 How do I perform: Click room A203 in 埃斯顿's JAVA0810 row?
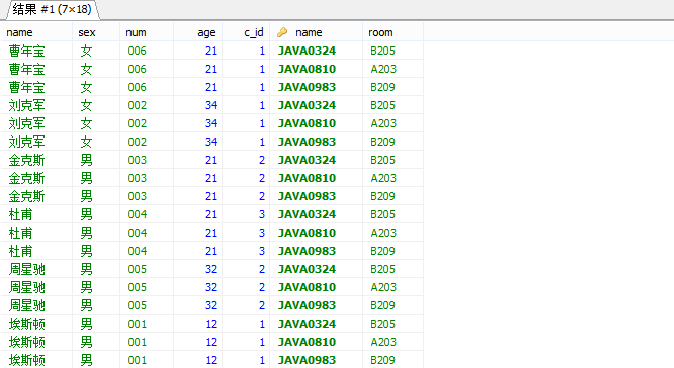pos(383,342)
